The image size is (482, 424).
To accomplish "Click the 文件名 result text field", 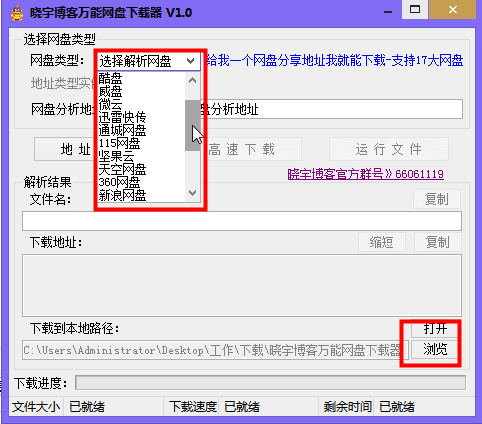I will coord(242,221).
